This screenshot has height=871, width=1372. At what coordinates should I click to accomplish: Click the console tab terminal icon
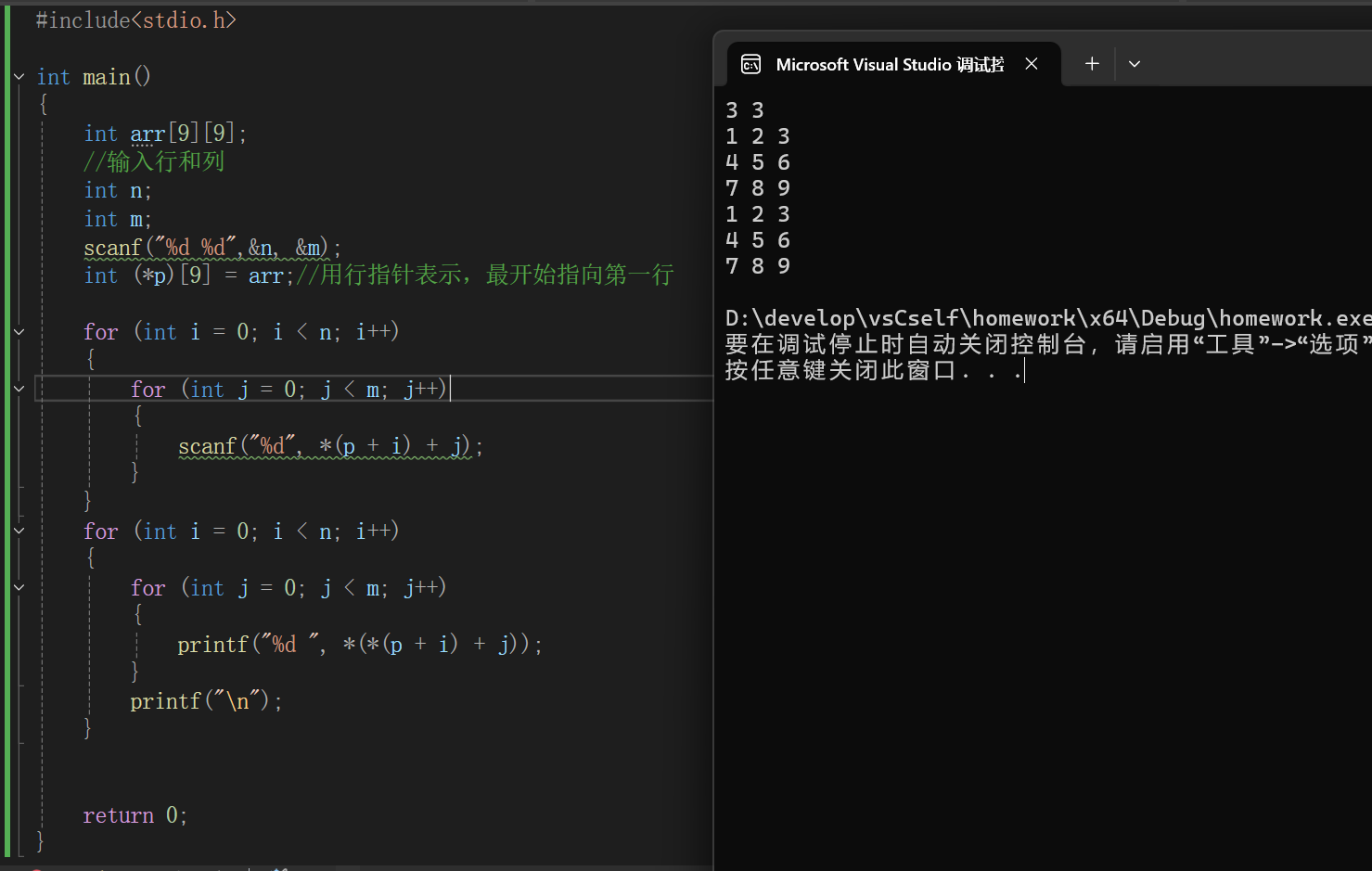751,64
